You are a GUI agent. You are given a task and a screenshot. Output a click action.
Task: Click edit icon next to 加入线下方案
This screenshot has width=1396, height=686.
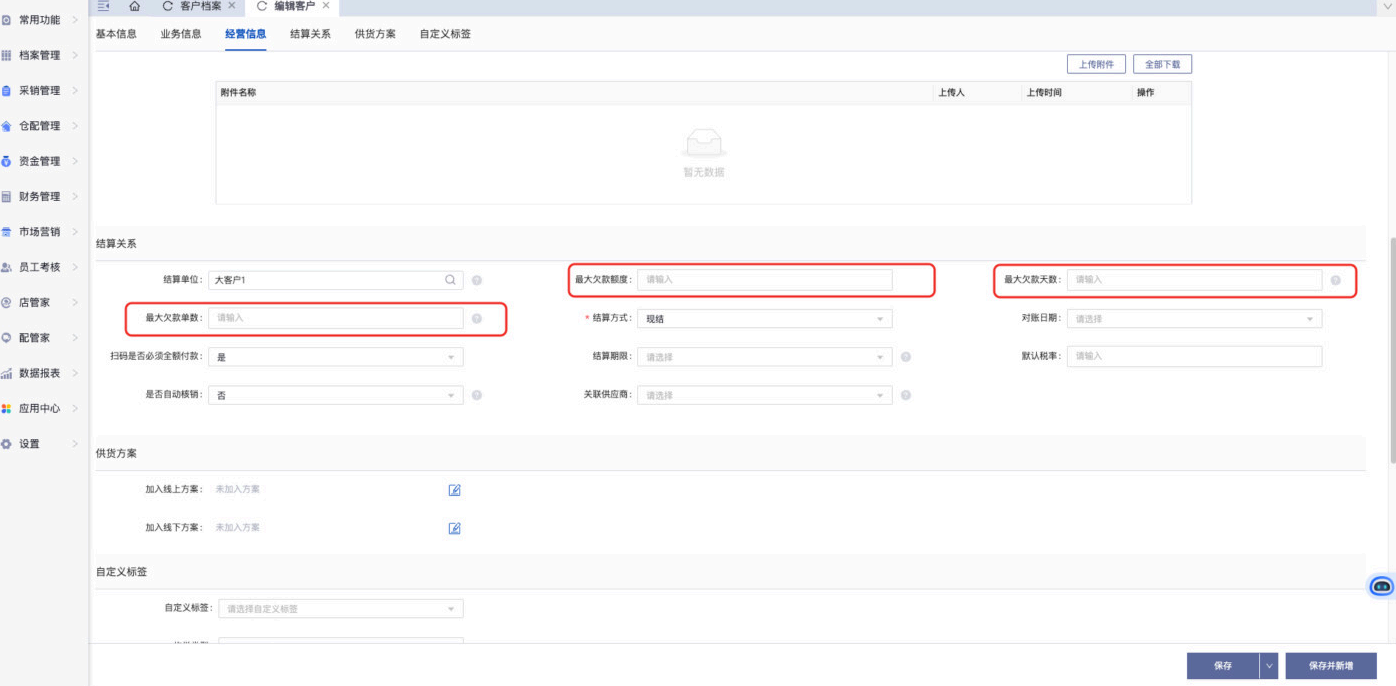[x=454, y=528]
